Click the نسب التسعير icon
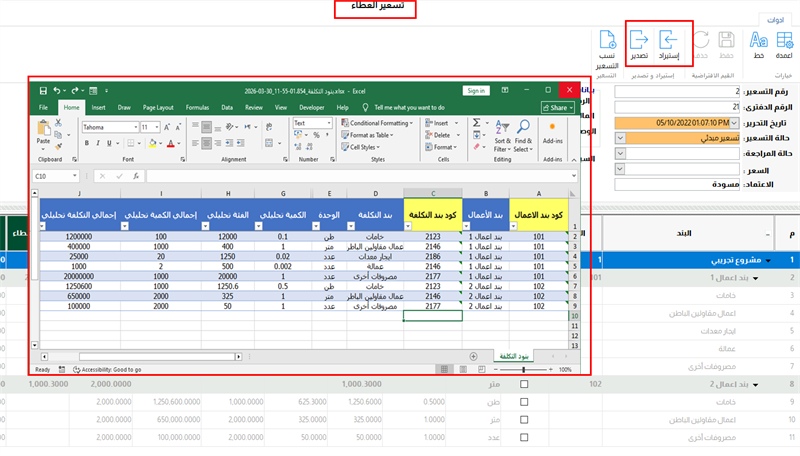Screen dimensions: 800x456 click(x=607, y=41)
